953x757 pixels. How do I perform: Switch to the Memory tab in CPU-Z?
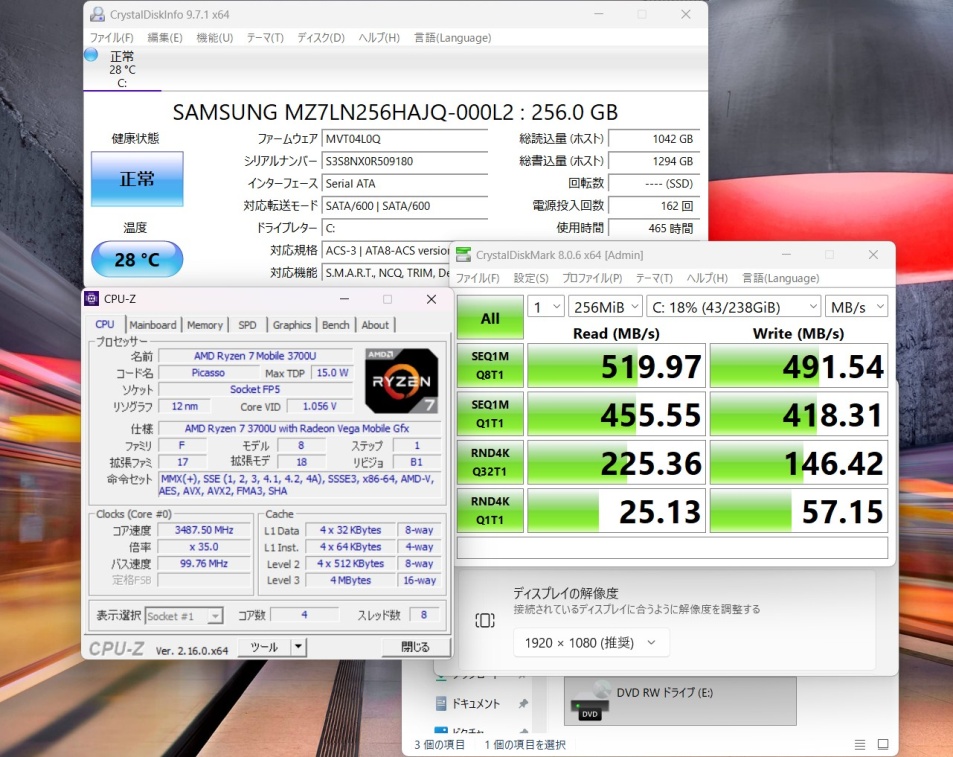(x=205, y=325)
